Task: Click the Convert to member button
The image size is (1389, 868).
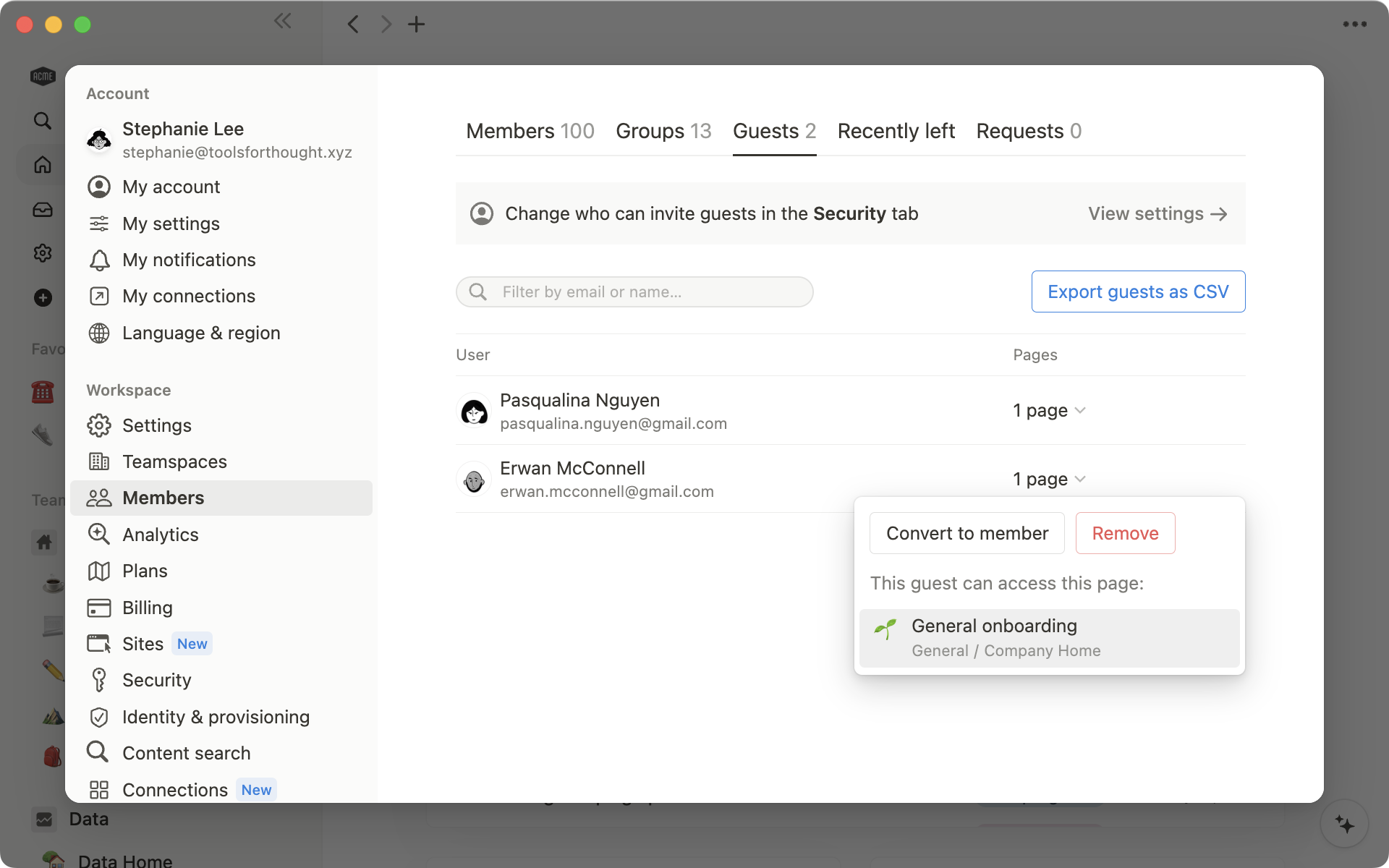Action: 966,532
